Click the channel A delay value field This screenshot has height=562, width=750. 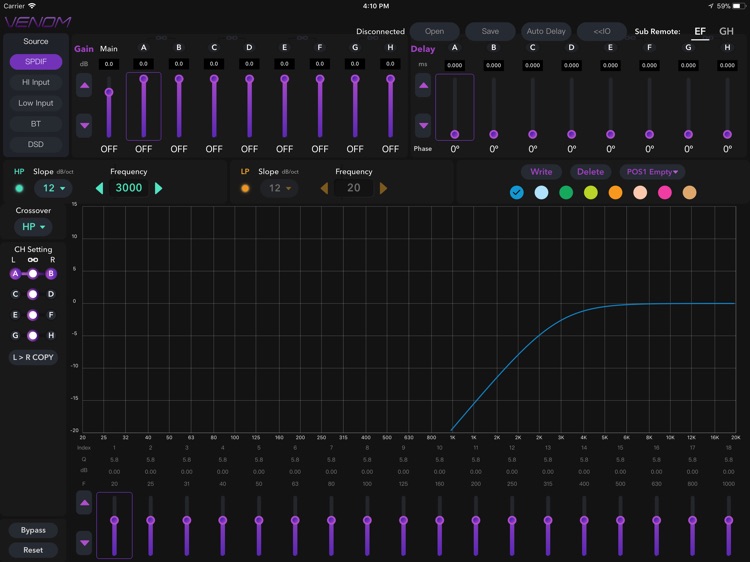click(454, 65)
